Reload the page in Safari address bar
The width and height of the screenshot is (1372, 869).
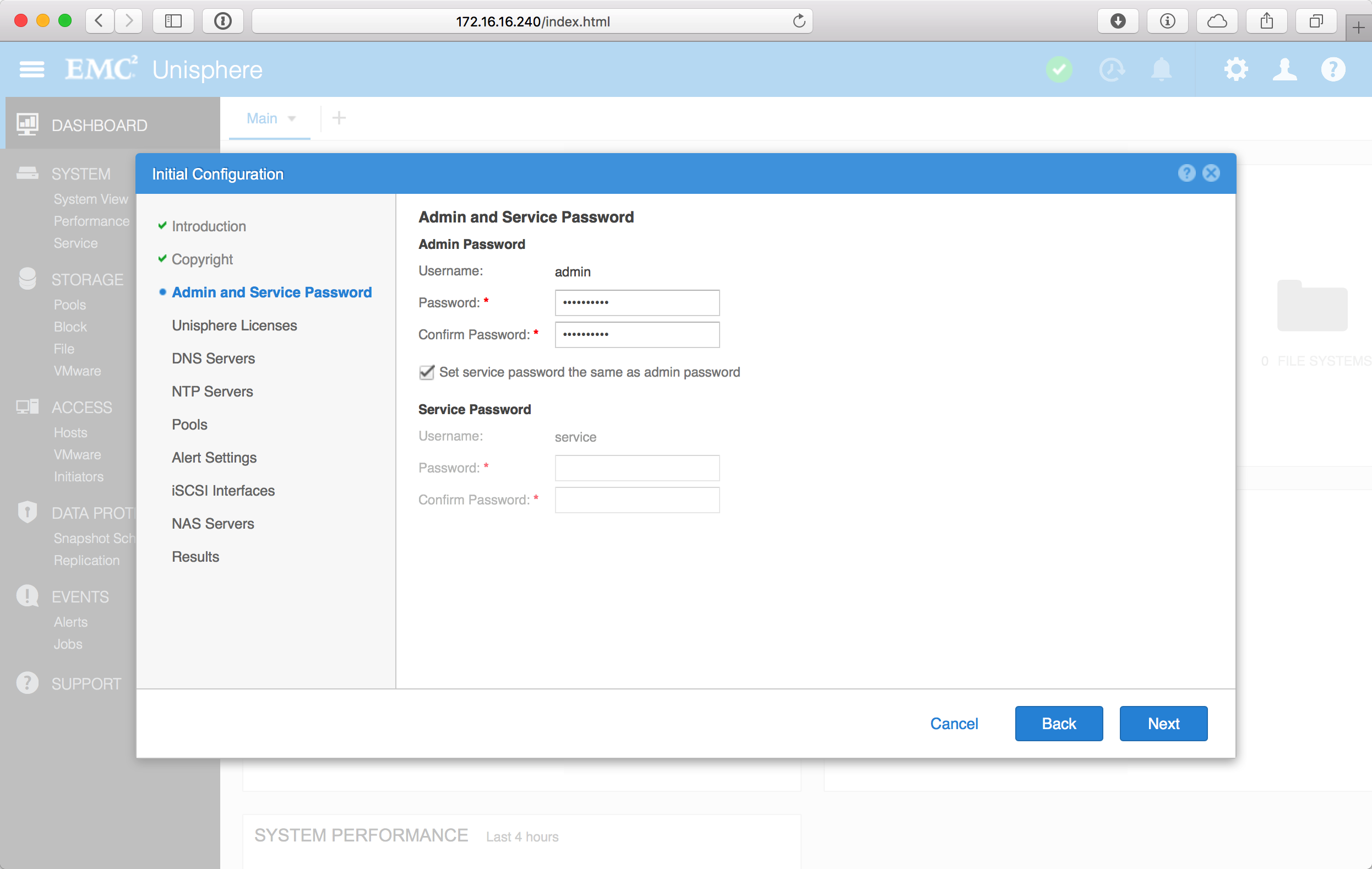tap(799, 21)
